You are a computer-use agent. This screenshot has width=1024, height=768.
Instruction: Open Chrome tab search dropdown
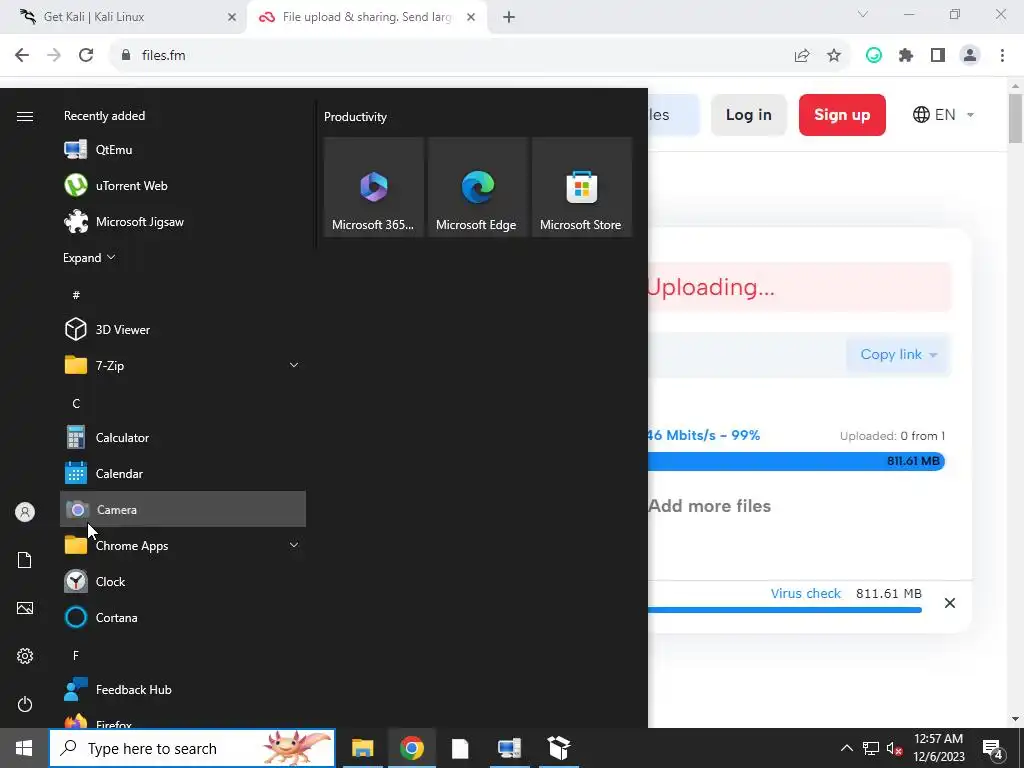pyautogui.click(x=863, y=14)
